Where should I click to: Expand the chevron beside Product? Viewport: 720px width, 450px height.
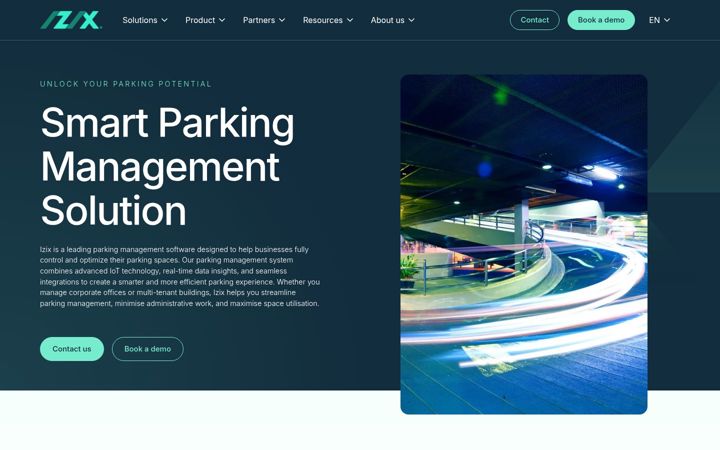[222, 20]
